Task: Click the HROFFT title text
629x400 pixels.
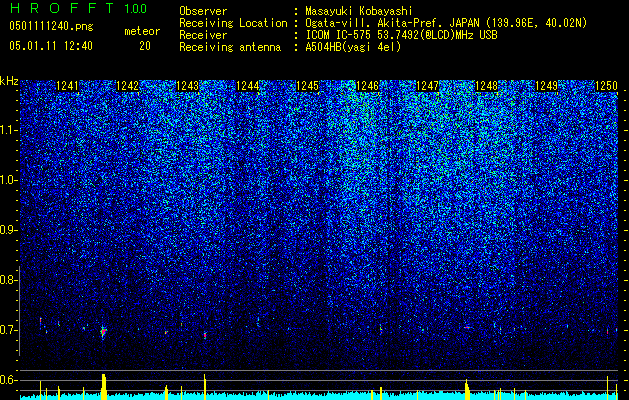Action: coord(63,8)
